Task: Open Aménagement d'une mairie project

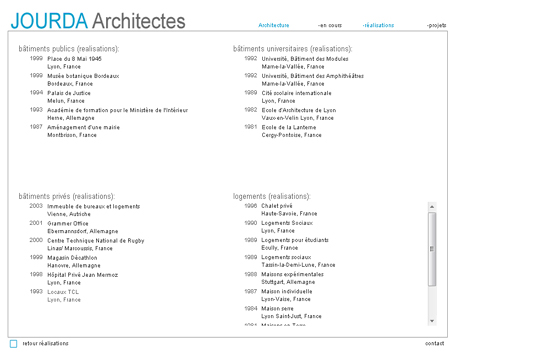Action: pos(83,127)
